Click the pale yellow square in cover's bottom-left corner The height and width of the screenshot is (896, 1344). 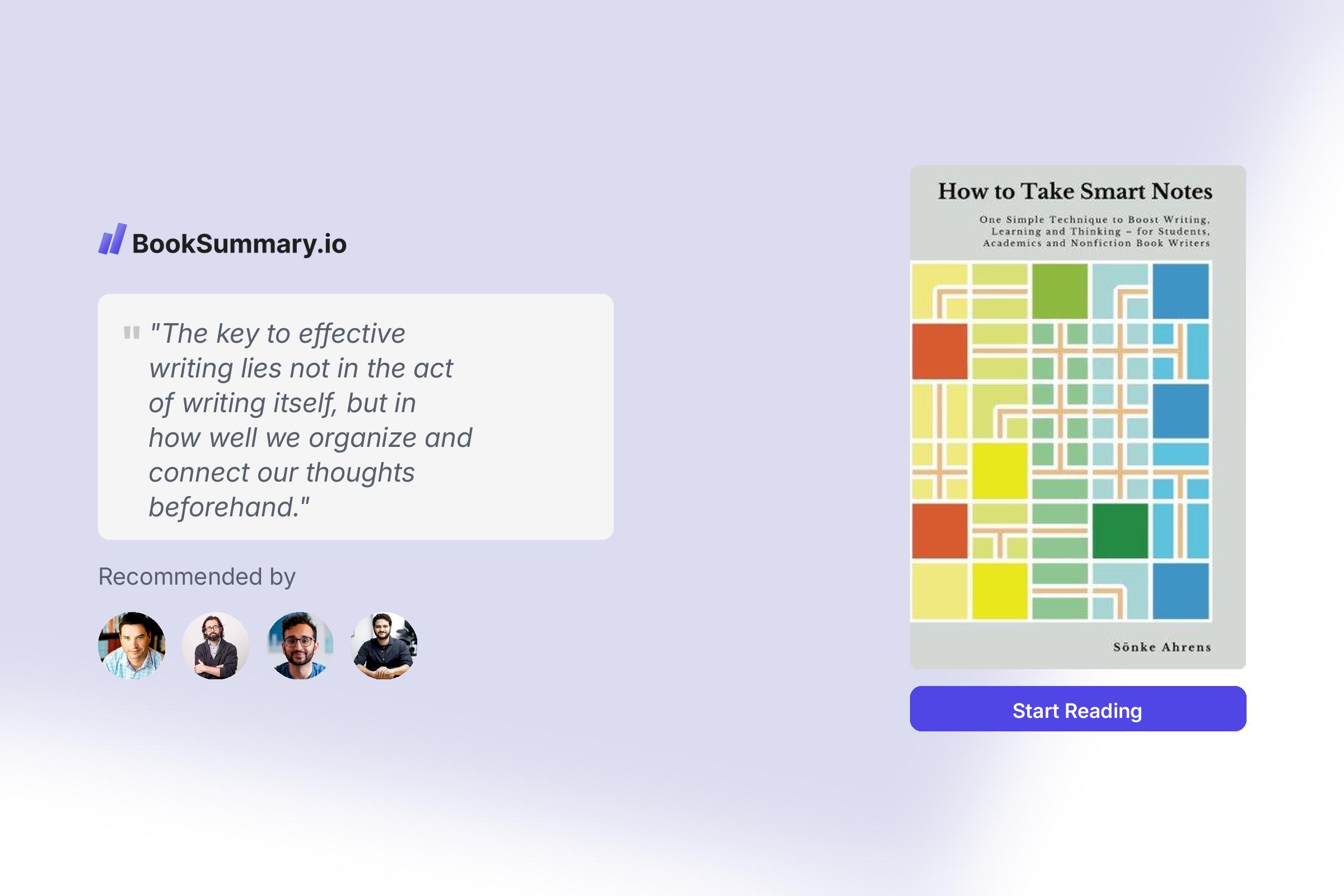click(940, 591)
